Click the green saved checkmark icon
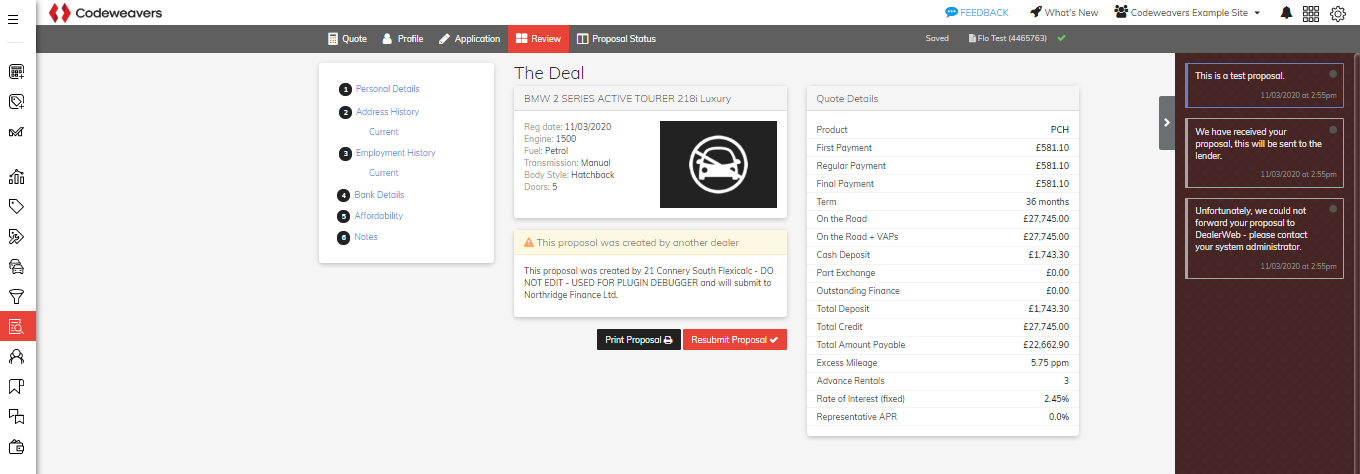The width and height of the screenshot is (1360, 474). pyautogui.click(x=1061, y=39)
